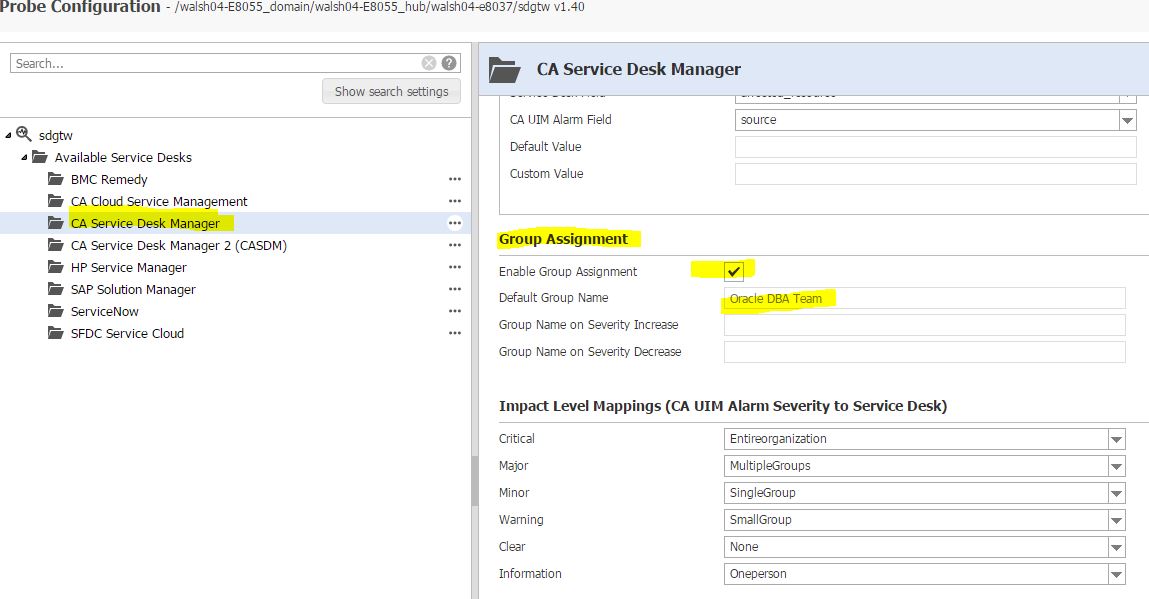Open options menu for ServiceNow
Image resolution: width=1149 pixels, height=599 pixels.
pos(455,311)
